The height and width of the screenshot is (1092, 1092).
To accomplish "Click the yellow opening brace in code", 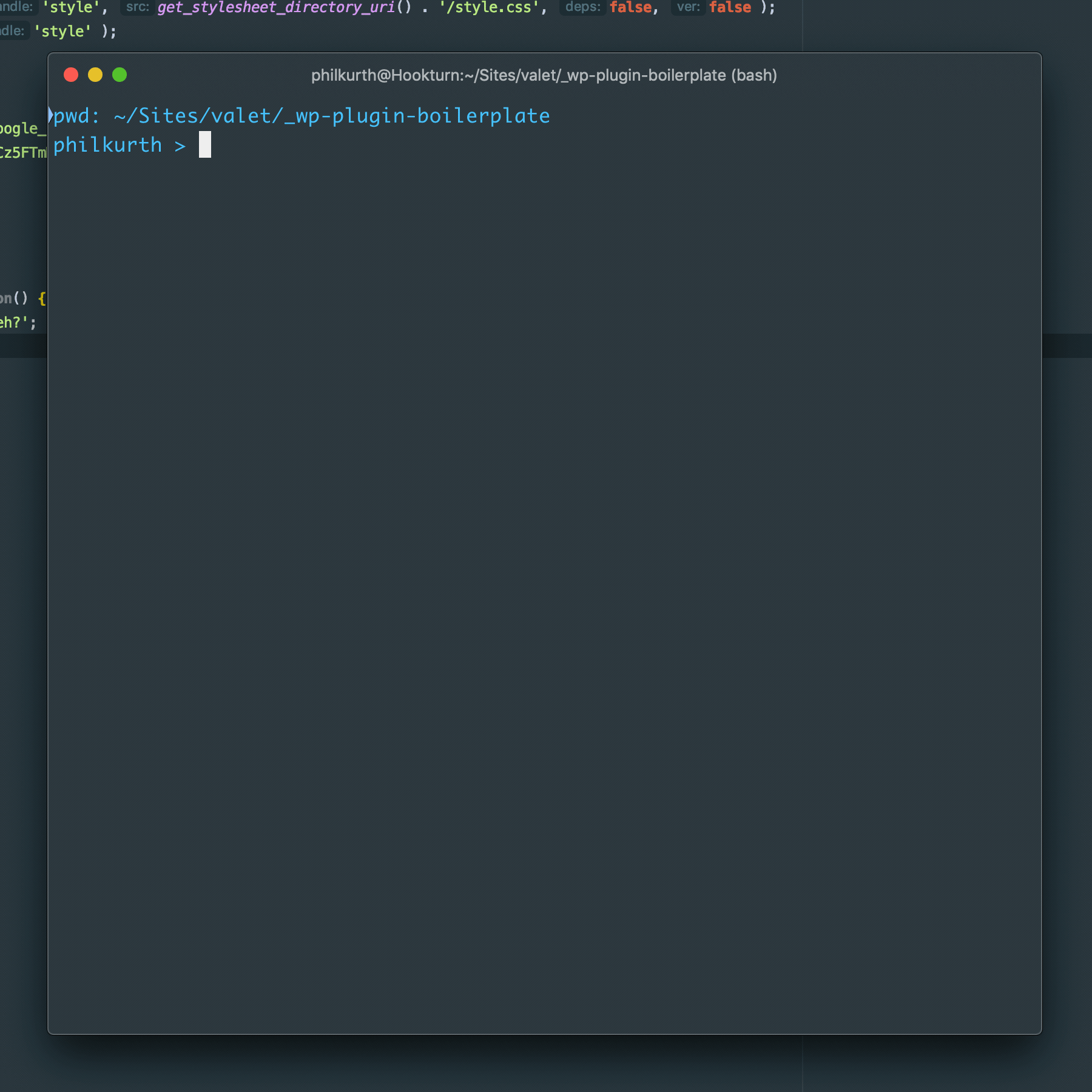I will [41, 298].
